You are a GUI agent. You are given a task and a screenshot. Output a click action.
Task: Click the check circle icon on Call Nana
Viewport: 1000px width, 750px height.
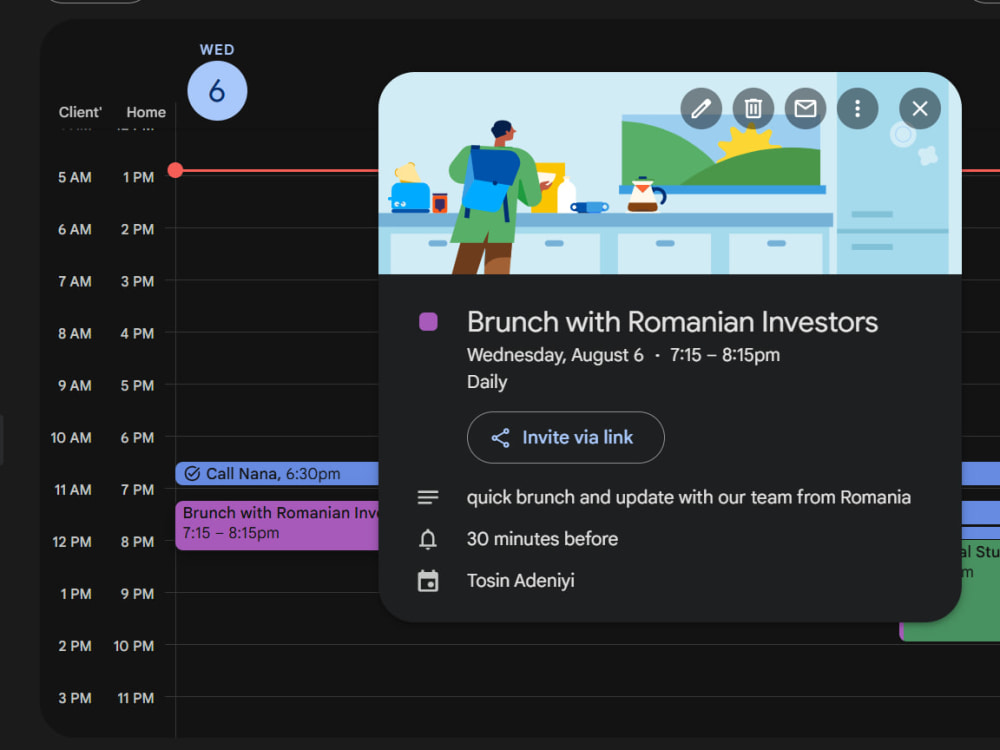[x=192, y=474]
